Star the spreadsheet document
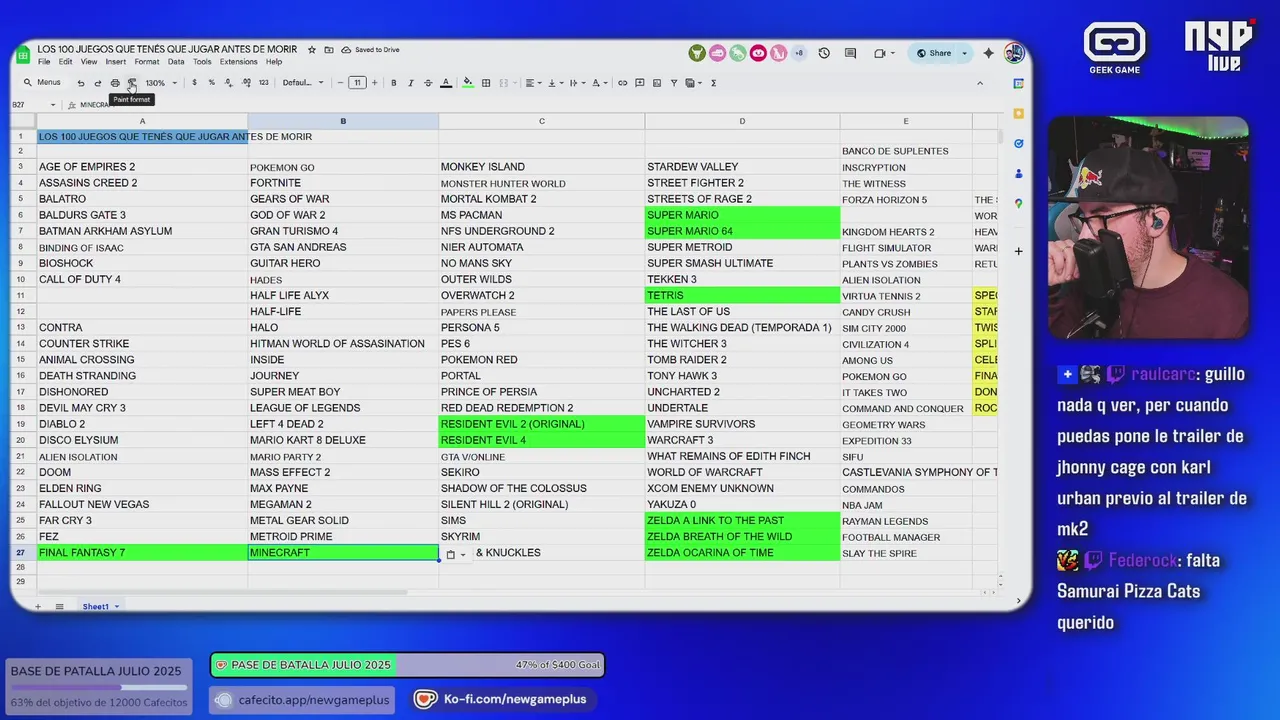 [x=312, y=49]
